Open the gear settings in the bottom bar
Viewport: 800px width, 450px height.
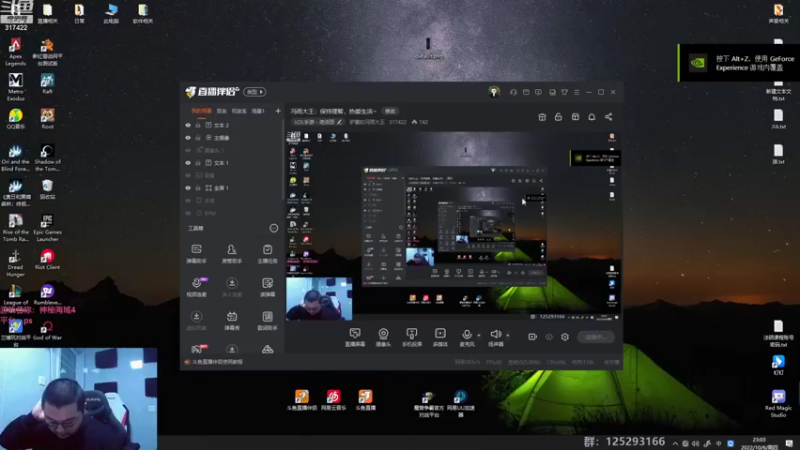tap(565, 337)
